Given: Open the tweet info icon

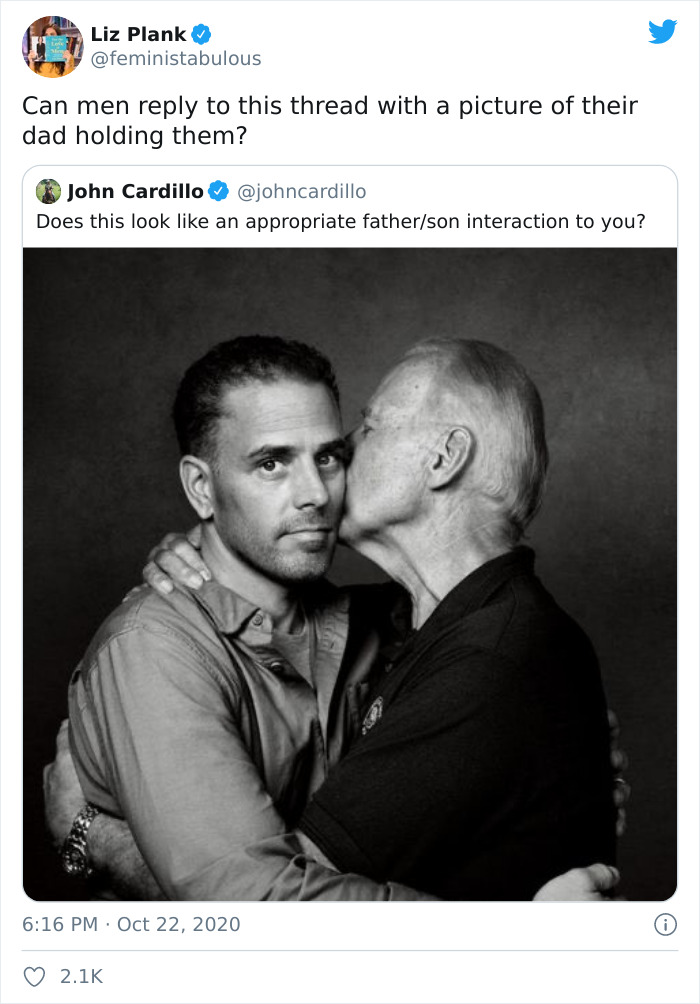Looking at the screenshot, I should point(665,925).
